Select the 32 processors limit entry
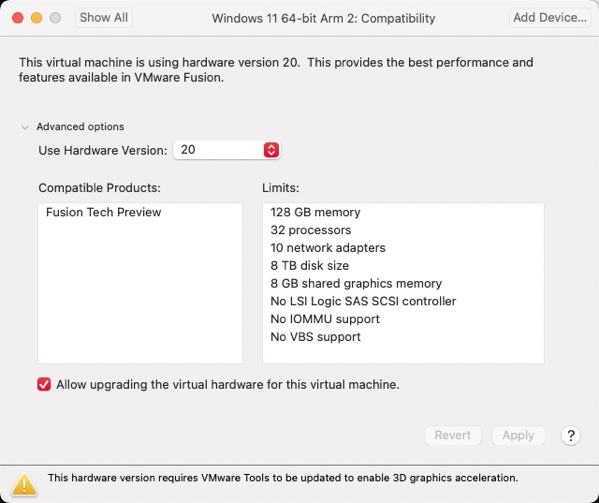 [311, 230]
